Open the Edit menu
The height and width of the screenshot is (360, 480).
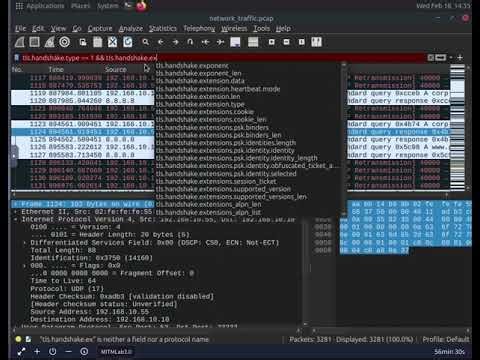pos(38,29)
